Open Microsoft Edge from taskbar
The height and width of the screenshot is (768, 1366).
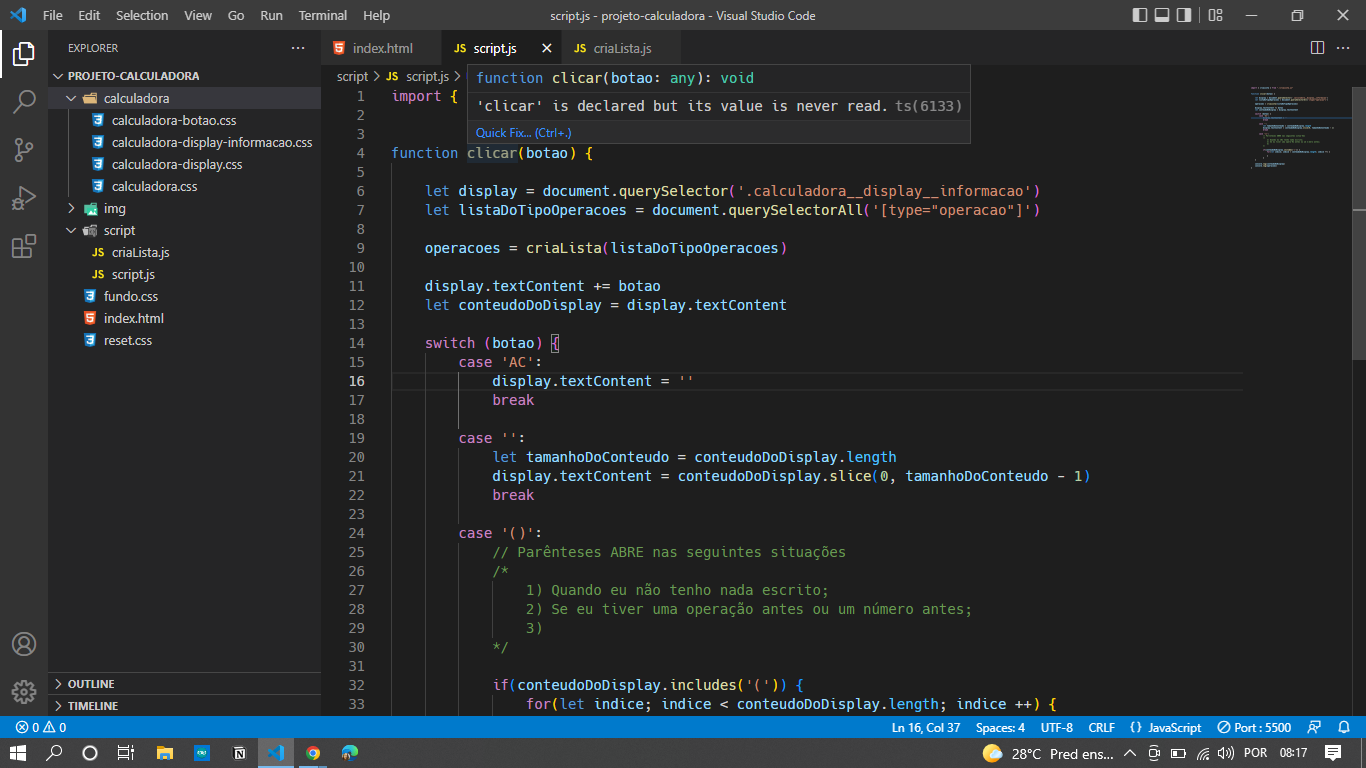(350, 753)
